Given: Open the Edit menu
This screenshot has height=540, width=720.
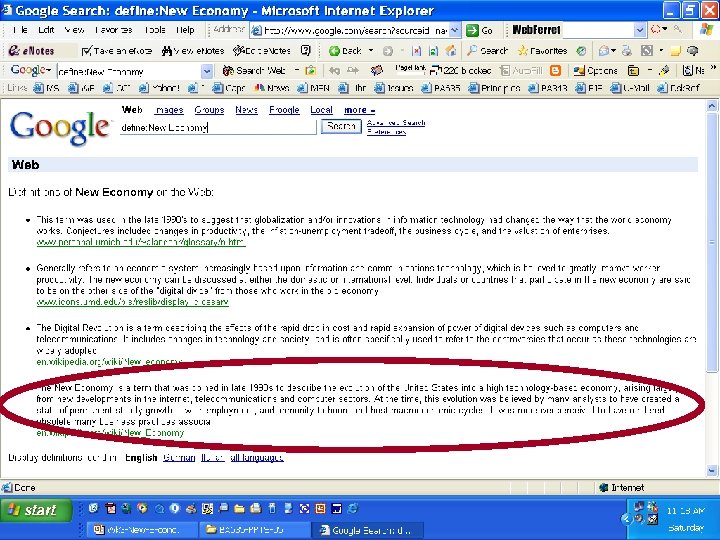Looking at the screenshot, I should tap(46, 30).
